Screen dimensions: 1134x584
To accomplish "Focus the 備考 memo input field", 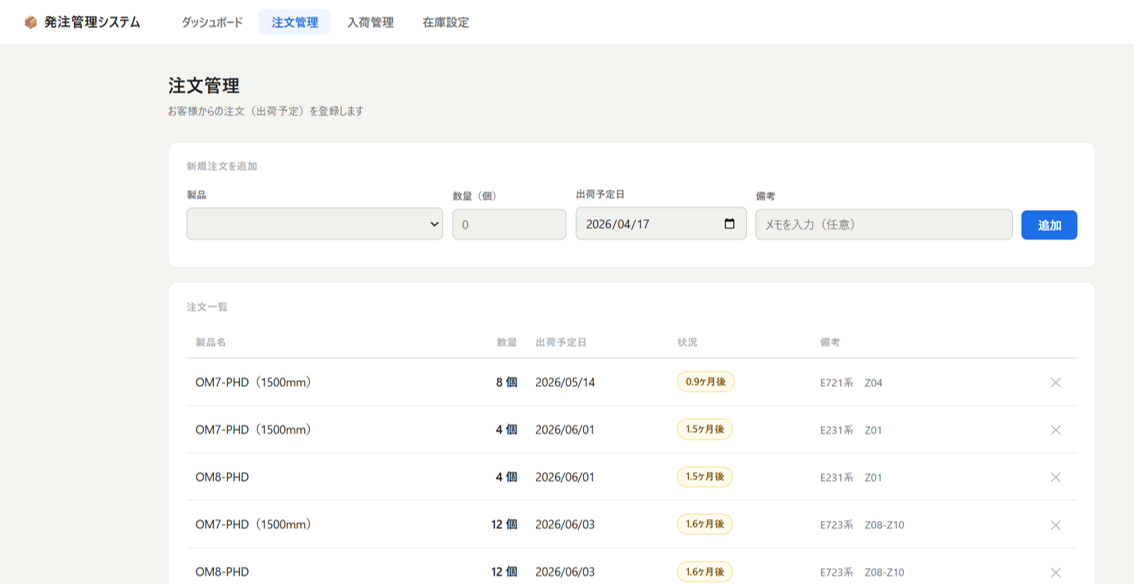I will [x=884, y=225].
